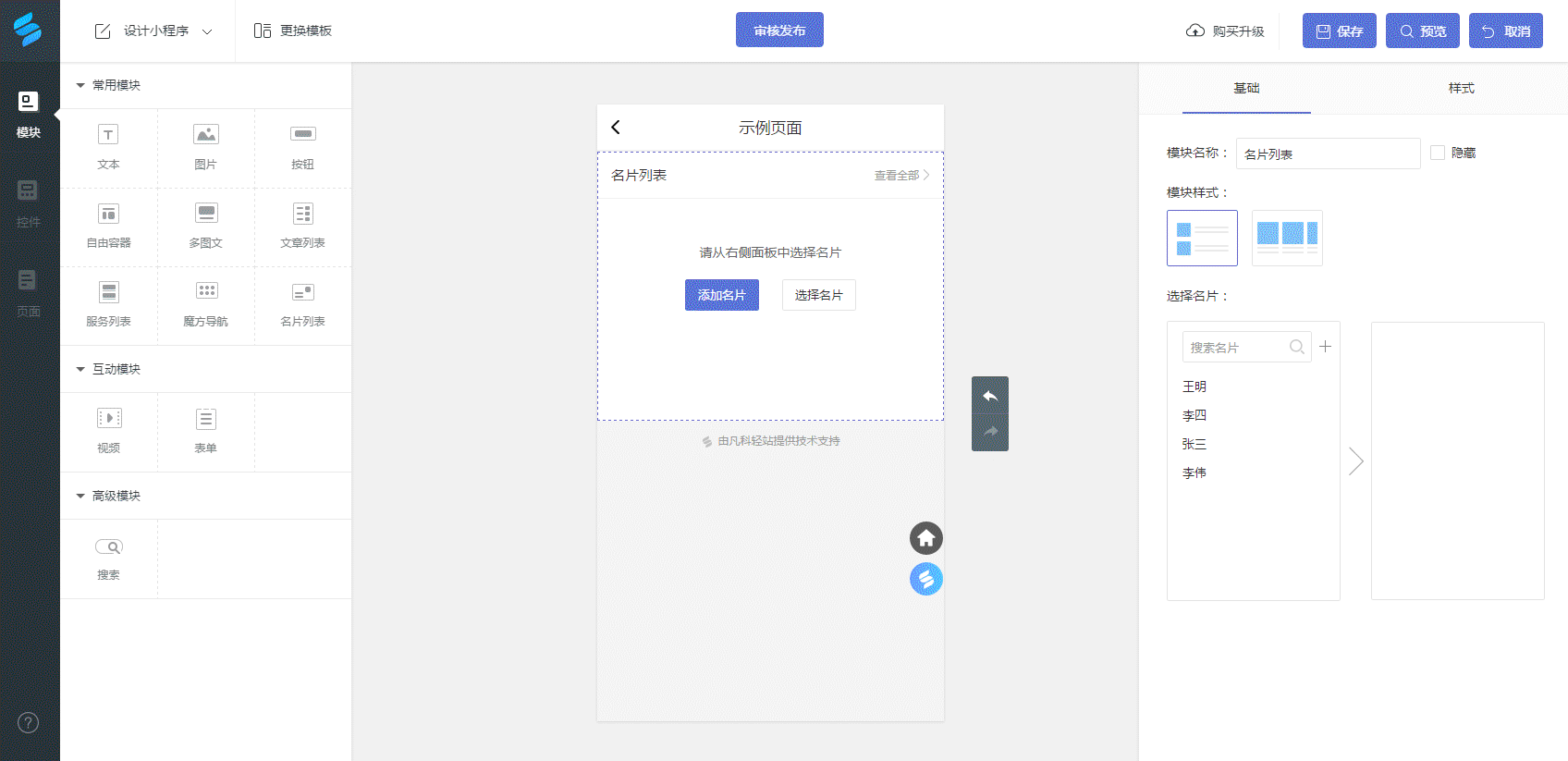This screenshot has height=761, width=1568.
Task: Switch to the 样式 tab
Action: point(1462,88)
